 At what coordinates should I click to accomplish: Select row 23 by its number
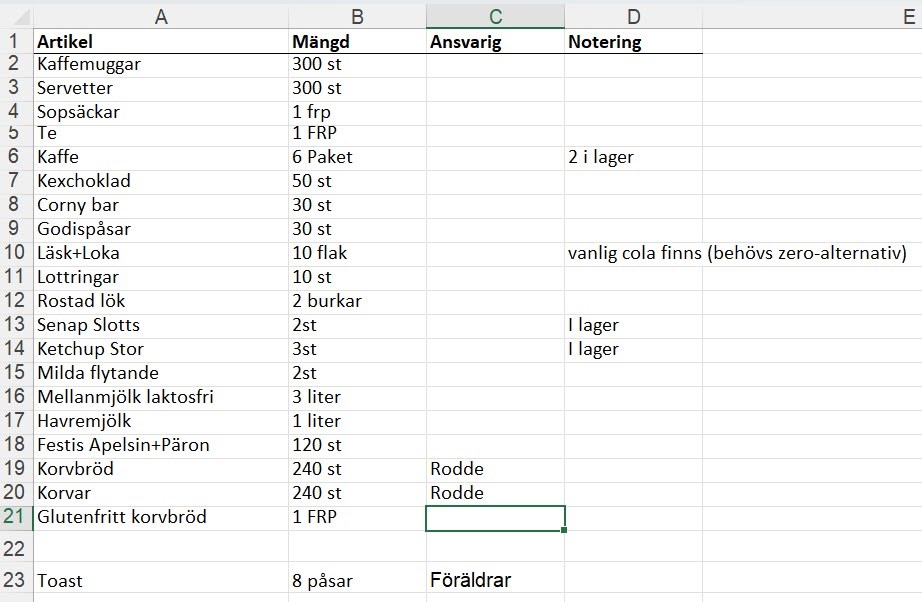16,580
